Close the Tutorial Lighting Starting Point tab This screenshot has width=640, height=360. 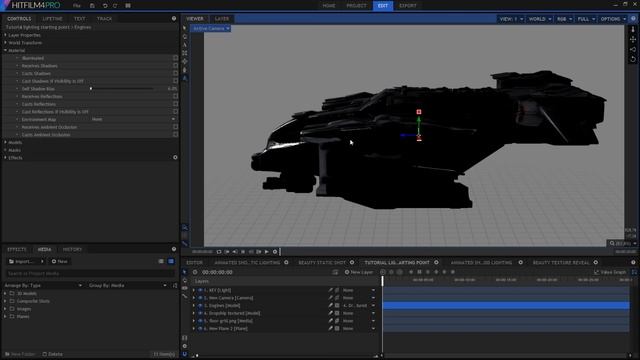point(436,262)
